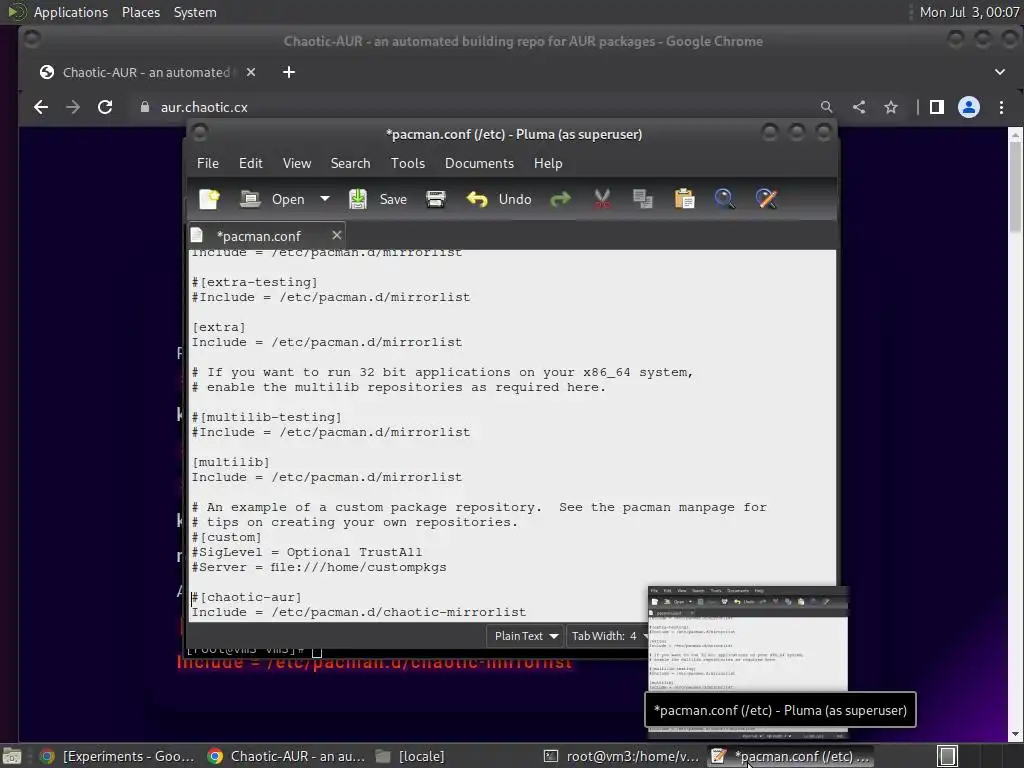Redo with the green arrow icon

(560, 199)
